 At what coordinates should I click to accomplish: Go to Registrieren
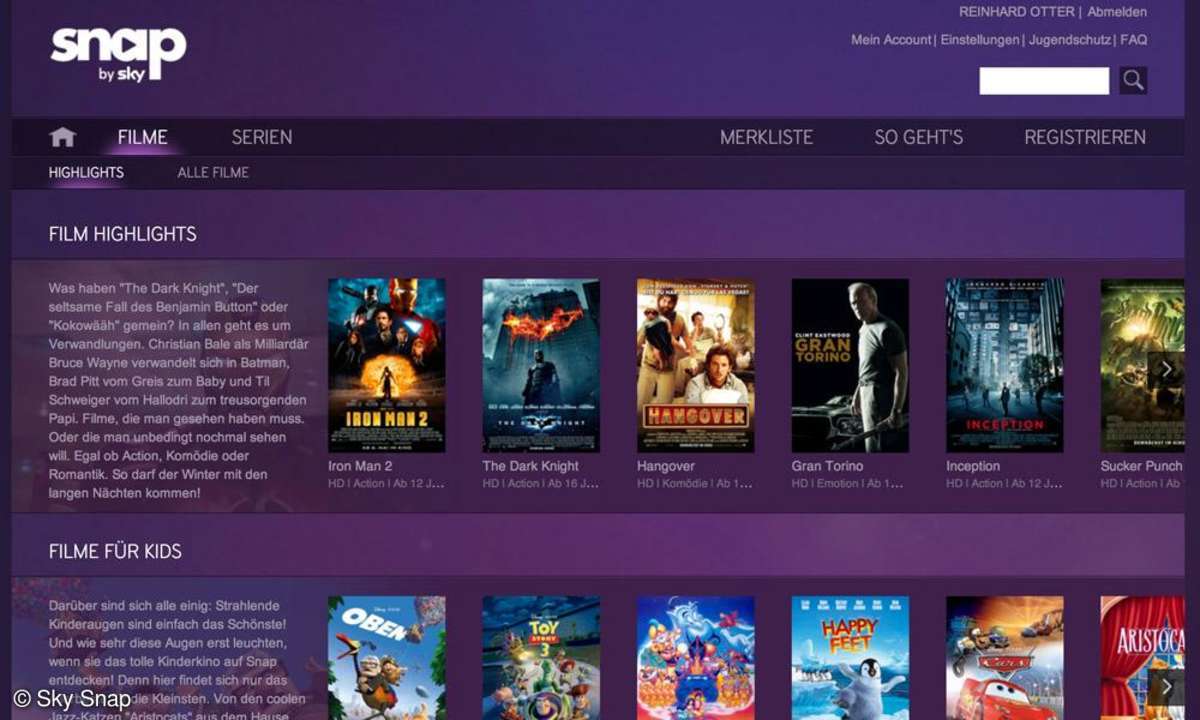1085,137
